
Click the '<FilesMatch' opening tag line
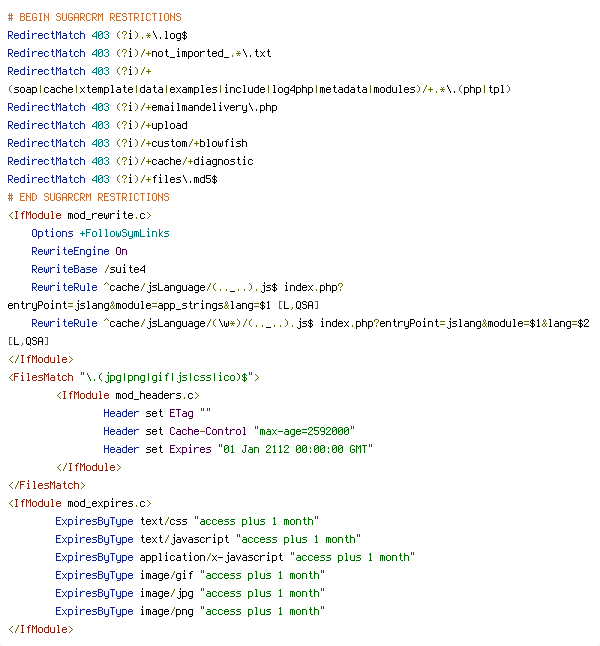(134, 377)
